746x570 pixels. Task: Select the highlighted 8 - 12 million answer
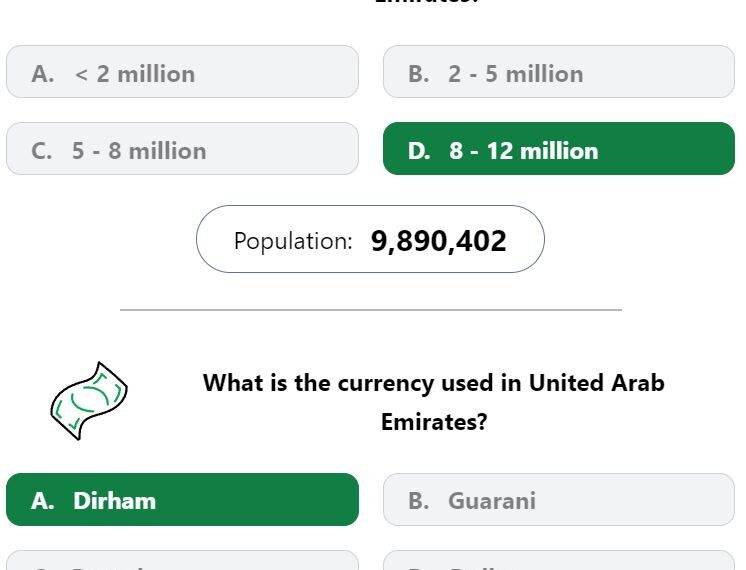coord(559,149)
